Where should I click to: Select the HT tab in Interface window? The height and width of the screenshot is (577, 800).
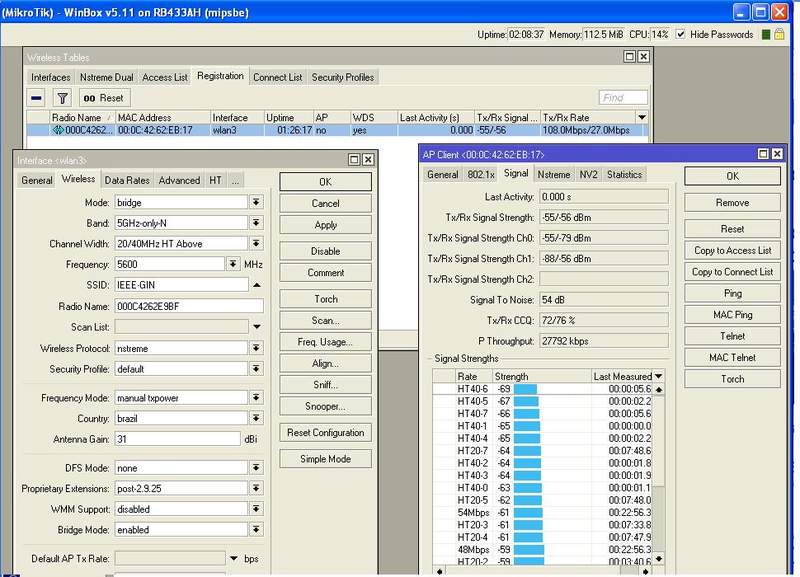coord(215,180)
